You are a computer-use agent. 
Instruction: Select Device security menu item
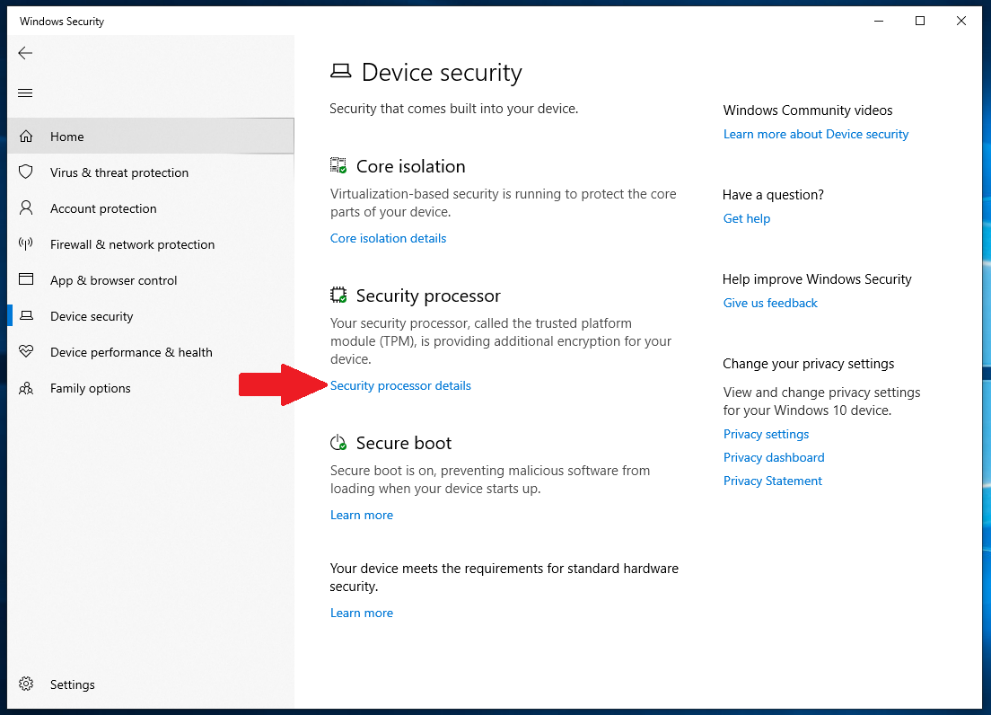[150, 316]
